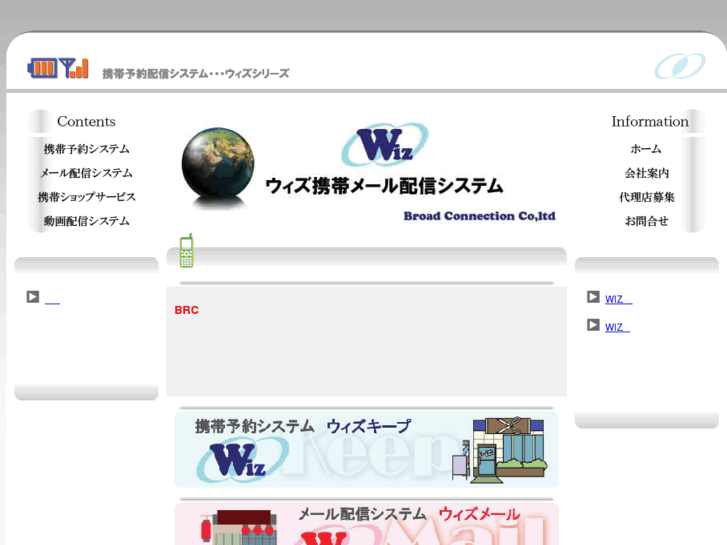Click the second WIZ link in right panel
The width and height of the screenshot is (727, 545).
pyautogui.click(x=617, y=327)
